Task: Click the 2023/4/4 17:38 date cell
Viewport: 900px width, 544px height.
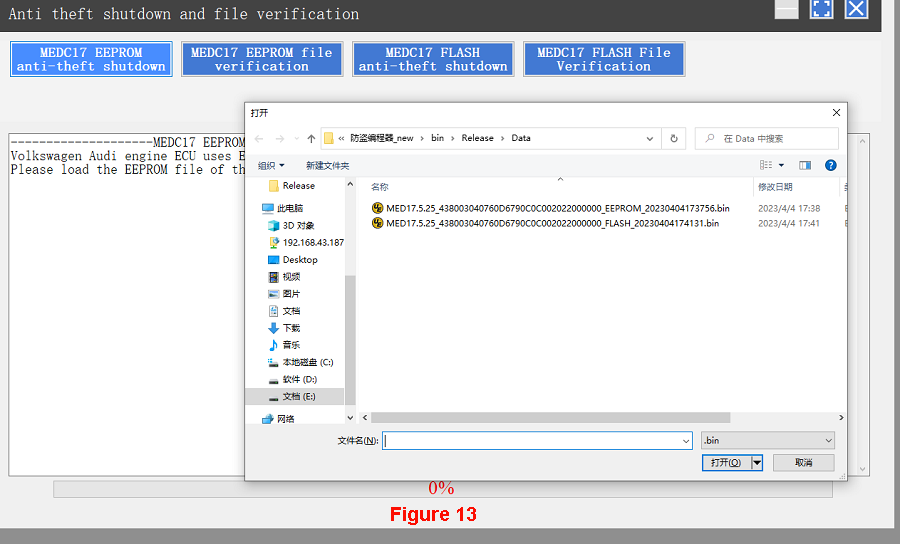Action: click(789, 208)
